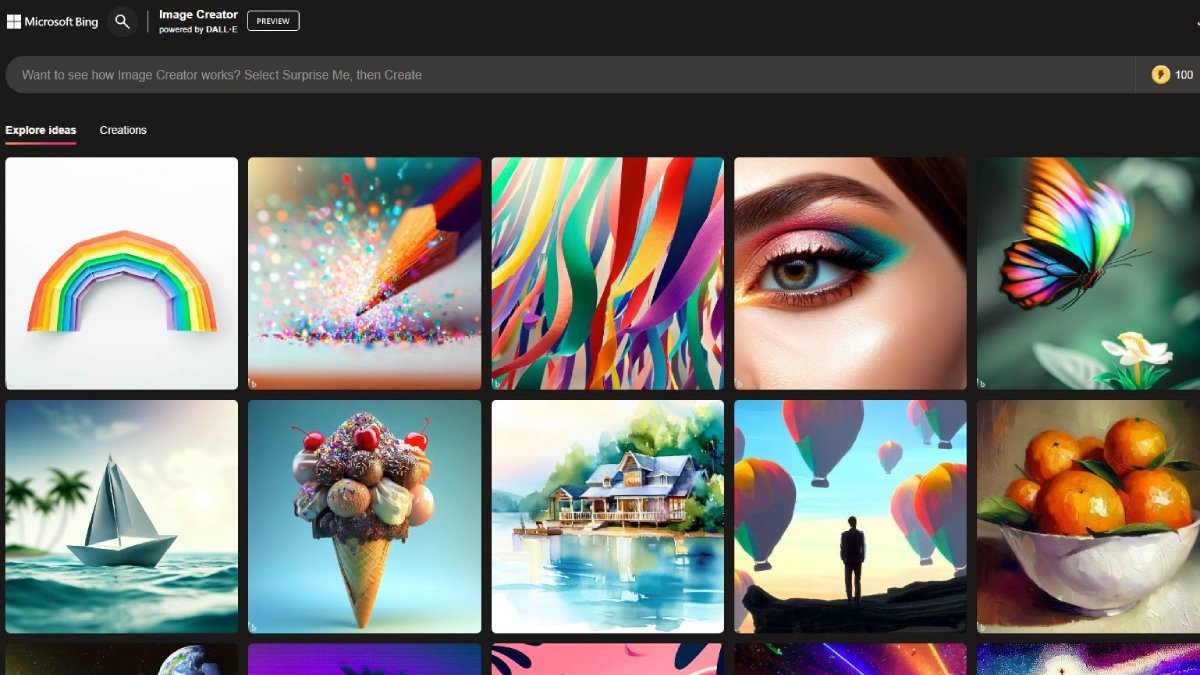Click the Microsoft Bing grid logo icon
Viewport: 1200px width, 675px height.
pos(13,21)
